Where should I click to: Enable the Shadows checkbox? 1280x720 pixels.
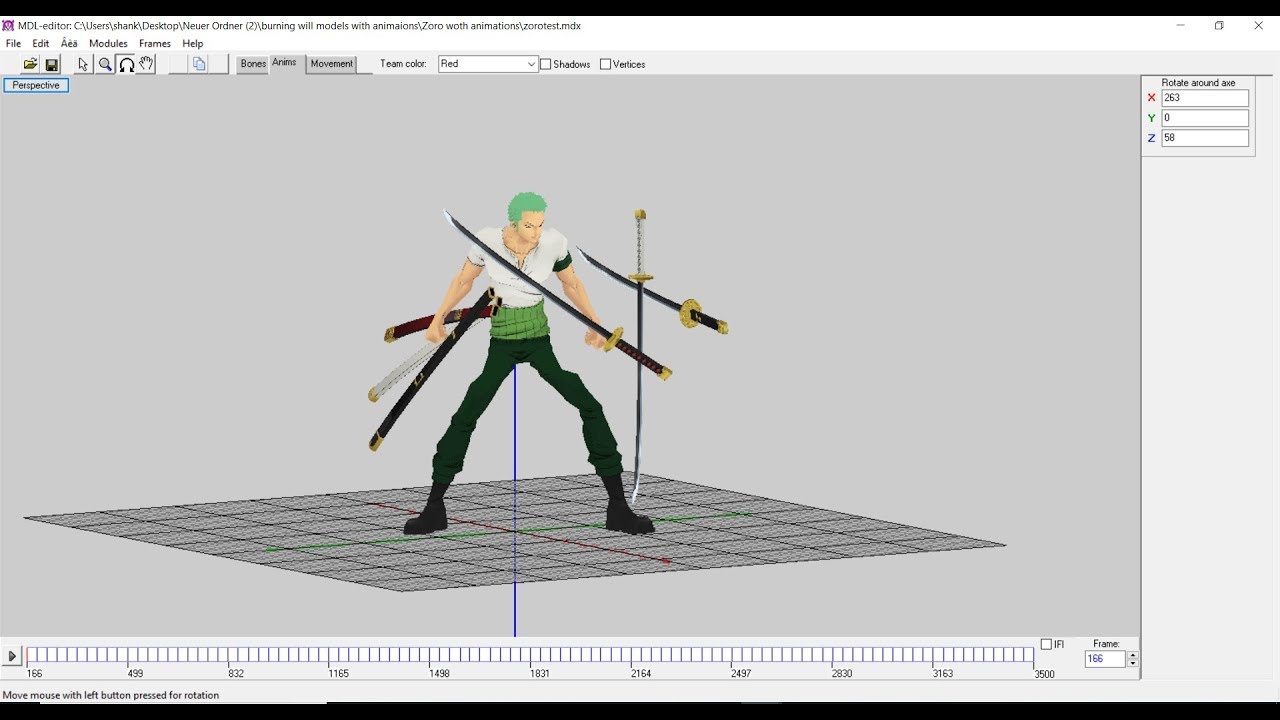(x=546, y=64)
